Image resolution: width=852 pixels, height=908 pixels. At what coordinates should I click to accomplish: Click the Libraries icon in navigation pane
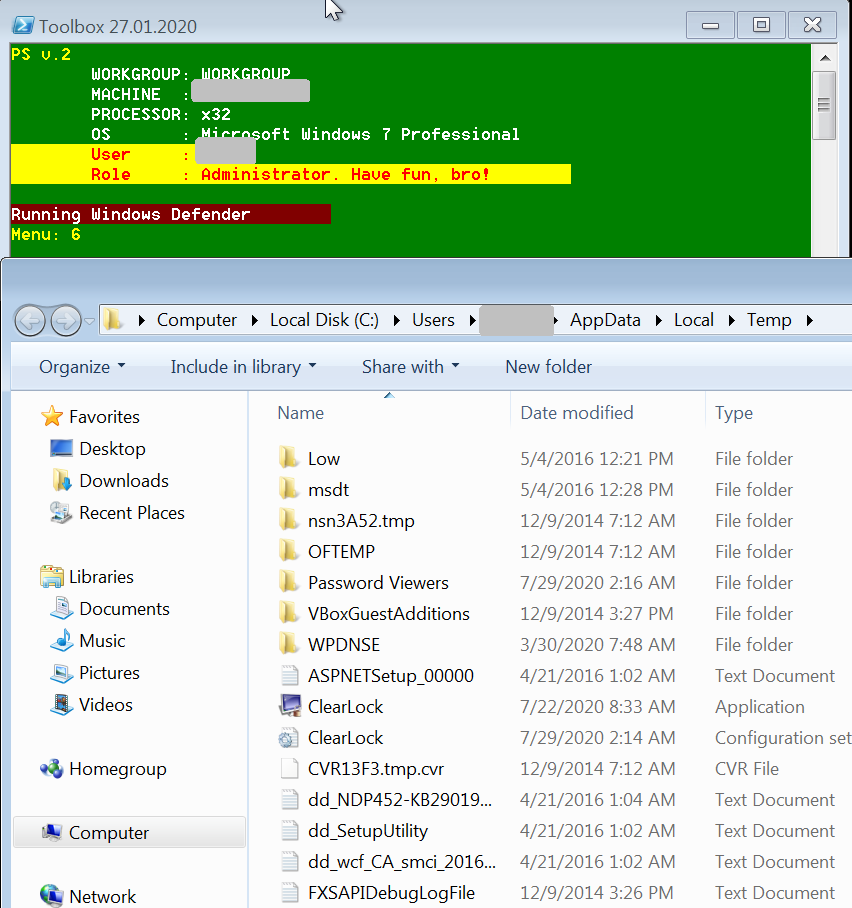click(52, 577)
